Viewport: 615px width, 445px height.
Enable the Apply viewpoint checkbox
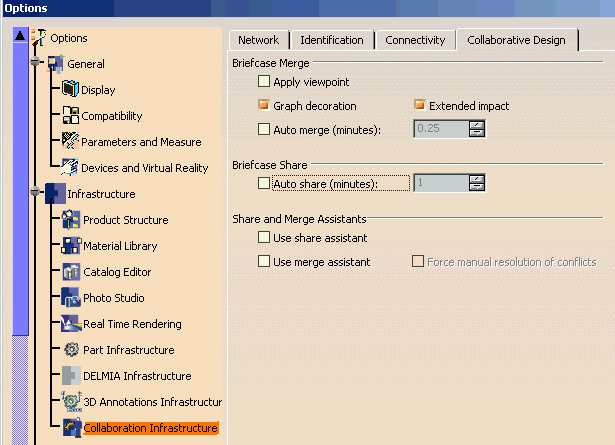tap(264, 82)
